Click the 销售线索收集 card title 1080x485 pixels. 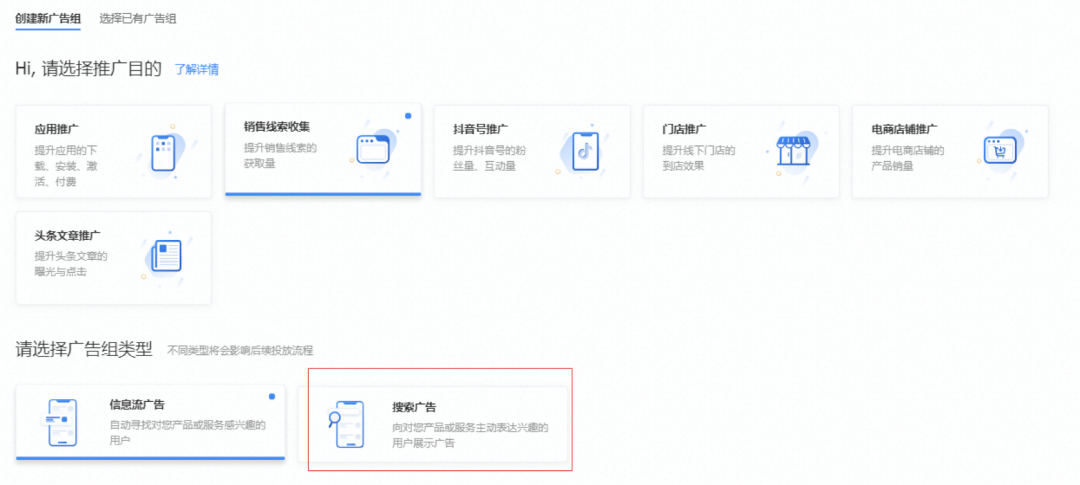(x=277, y=127)
